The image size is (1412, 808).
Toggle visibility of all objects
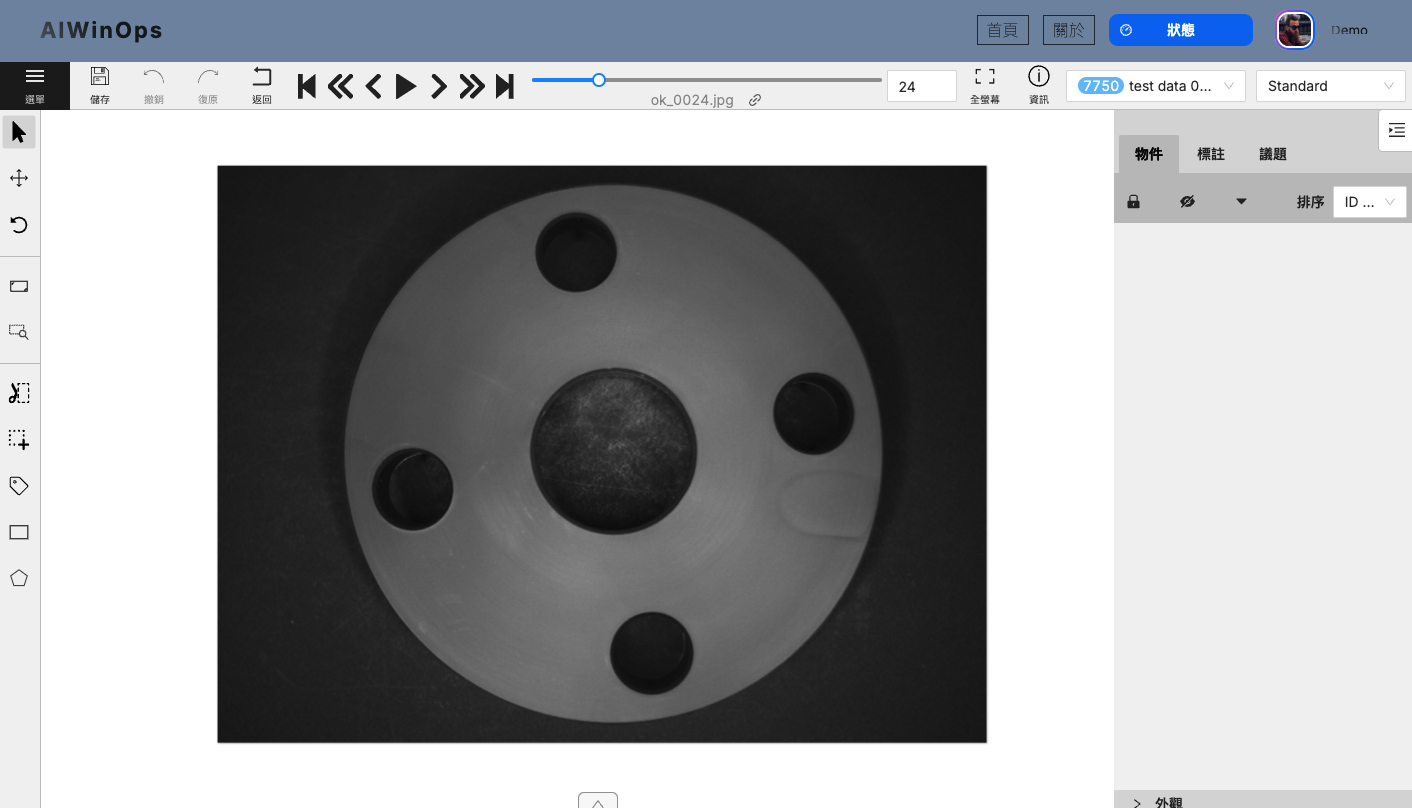(x=1187, y=202)
